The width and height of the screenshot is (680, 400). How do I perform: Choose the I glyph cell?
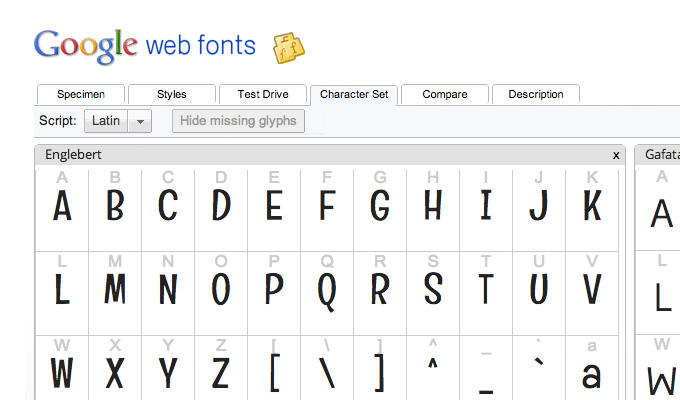tap(486, 210)
